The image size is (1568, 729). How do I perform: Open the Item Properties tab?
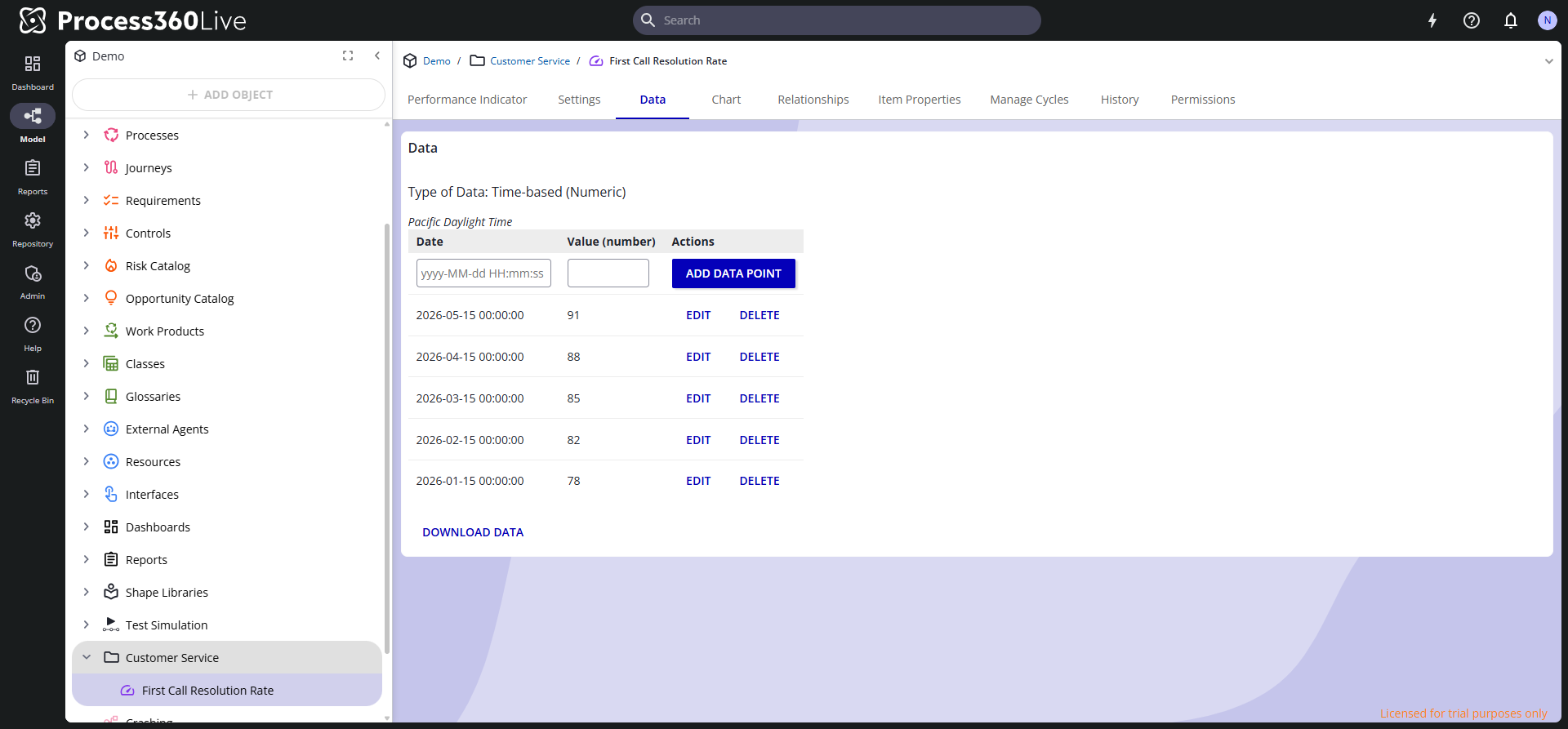point(920,100)
